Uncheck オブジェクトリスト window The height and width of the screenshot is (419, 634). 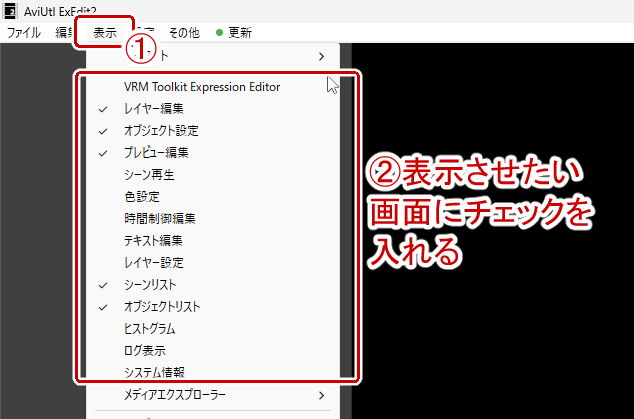click(213, 307)
